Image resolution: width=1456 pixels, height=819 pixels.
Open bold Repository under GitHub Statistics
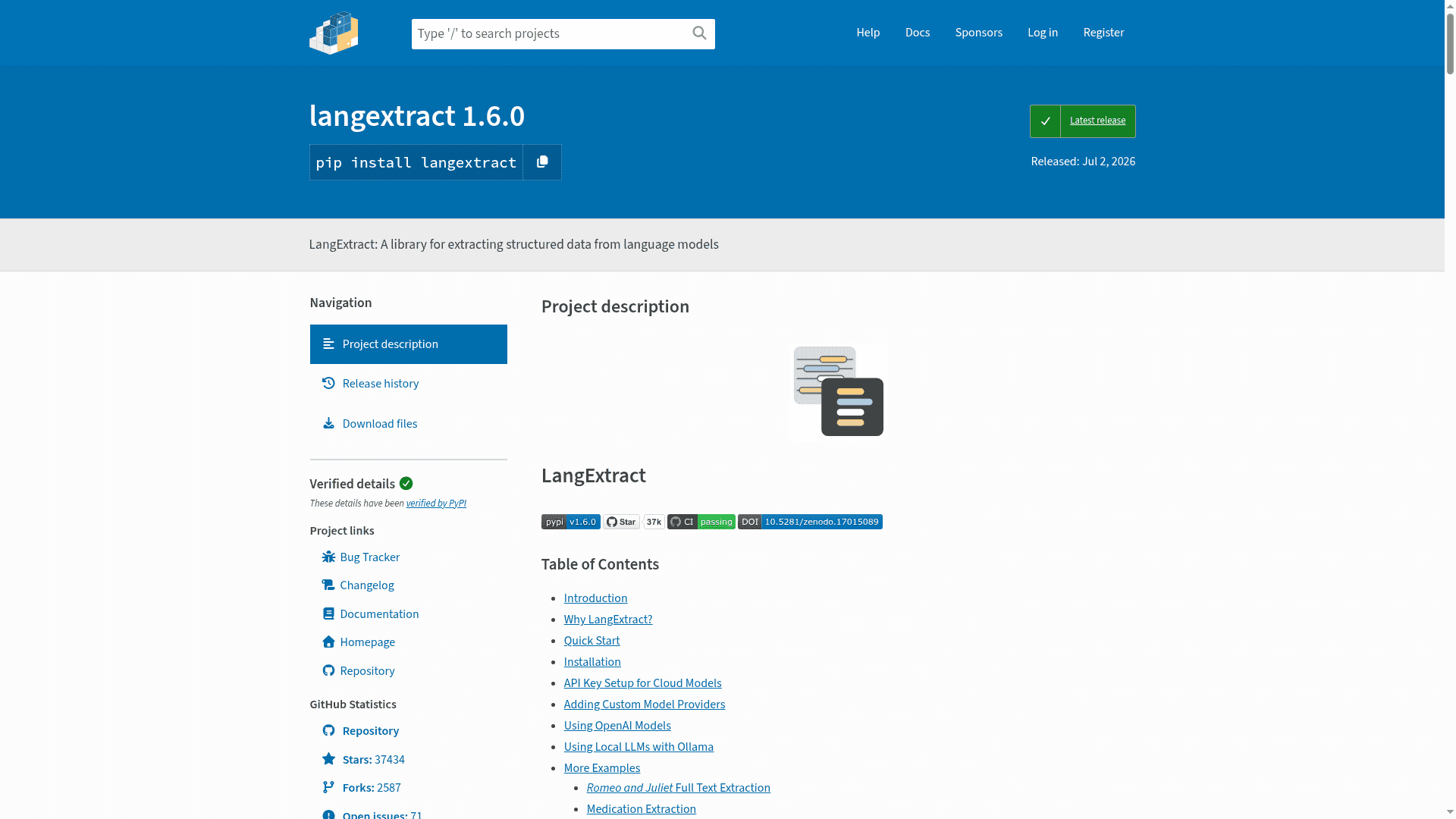371,731
